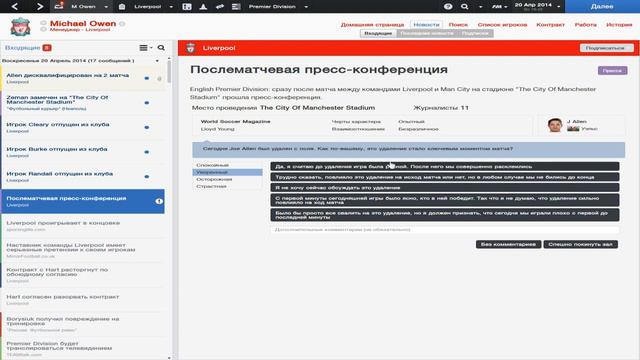Open the league table icon before Premier Division
This screenshot has height=360, width=640.
(236, 7)
